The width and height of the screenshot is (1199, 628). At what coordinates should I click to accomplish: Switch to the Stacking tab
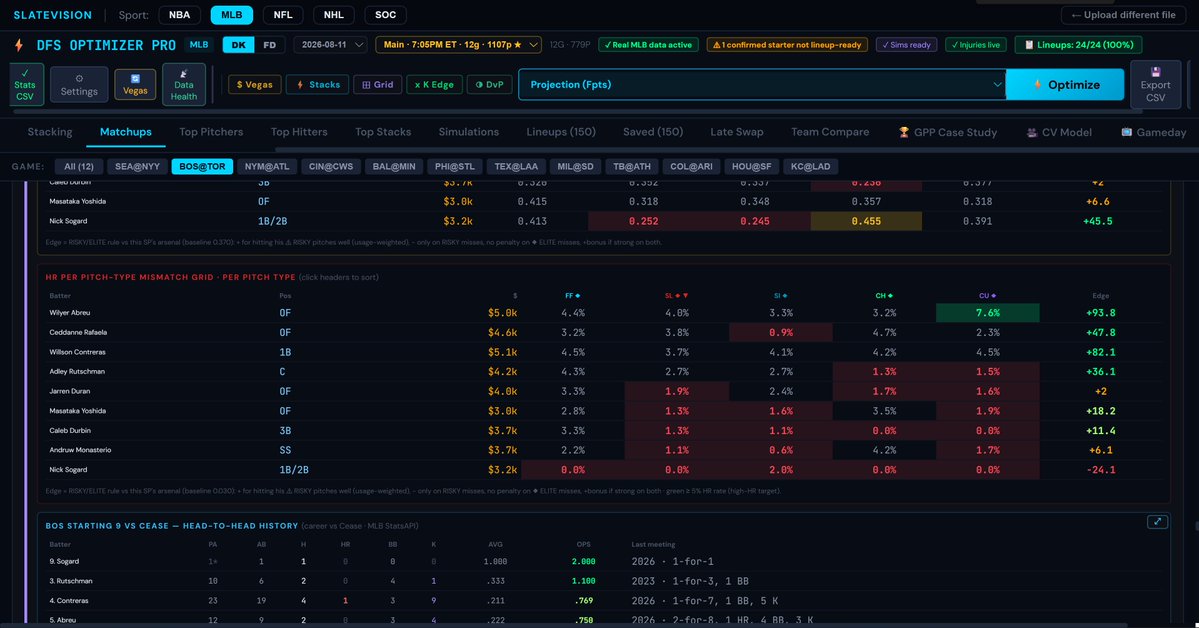tap(50, 132)
